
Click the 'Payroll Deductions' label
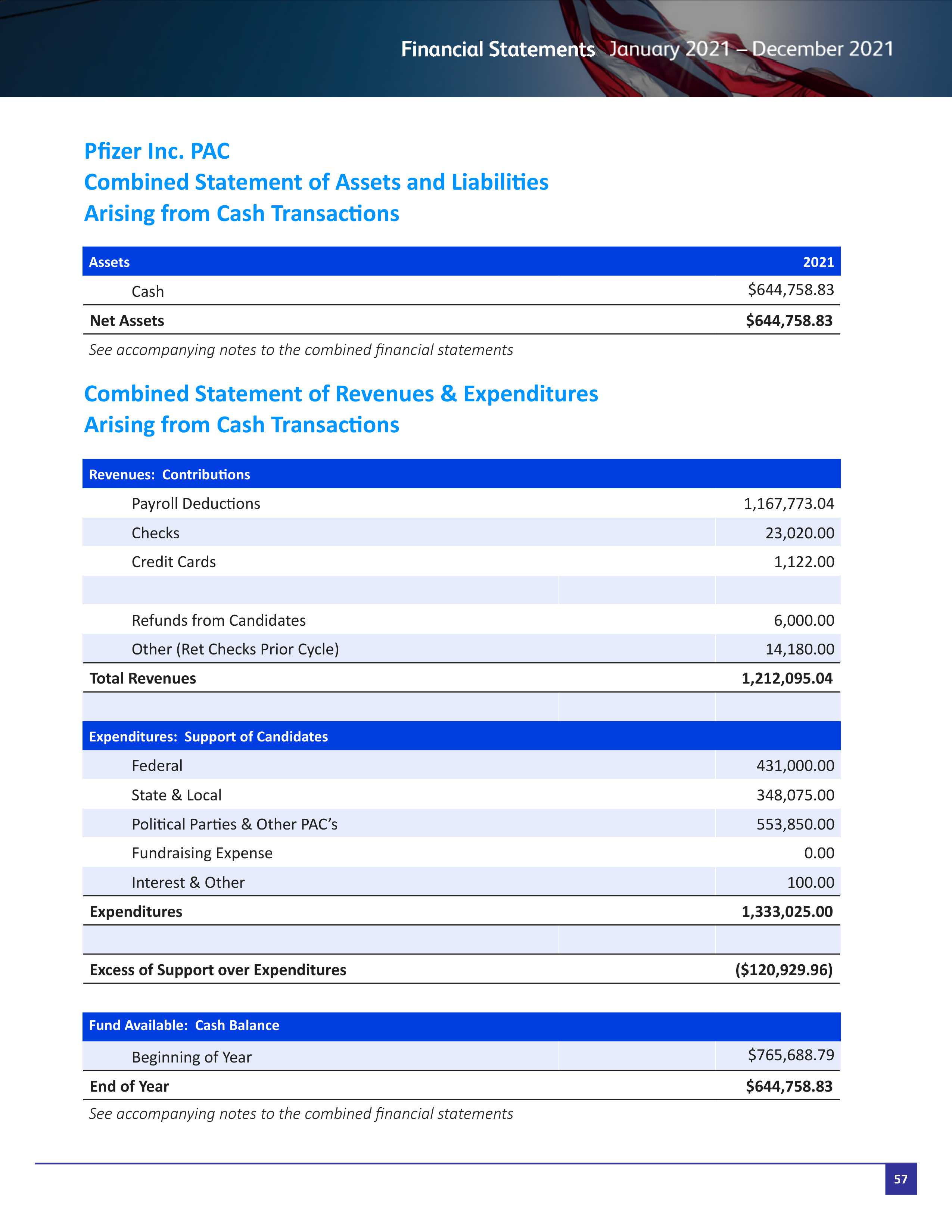[x=196, y=504]
